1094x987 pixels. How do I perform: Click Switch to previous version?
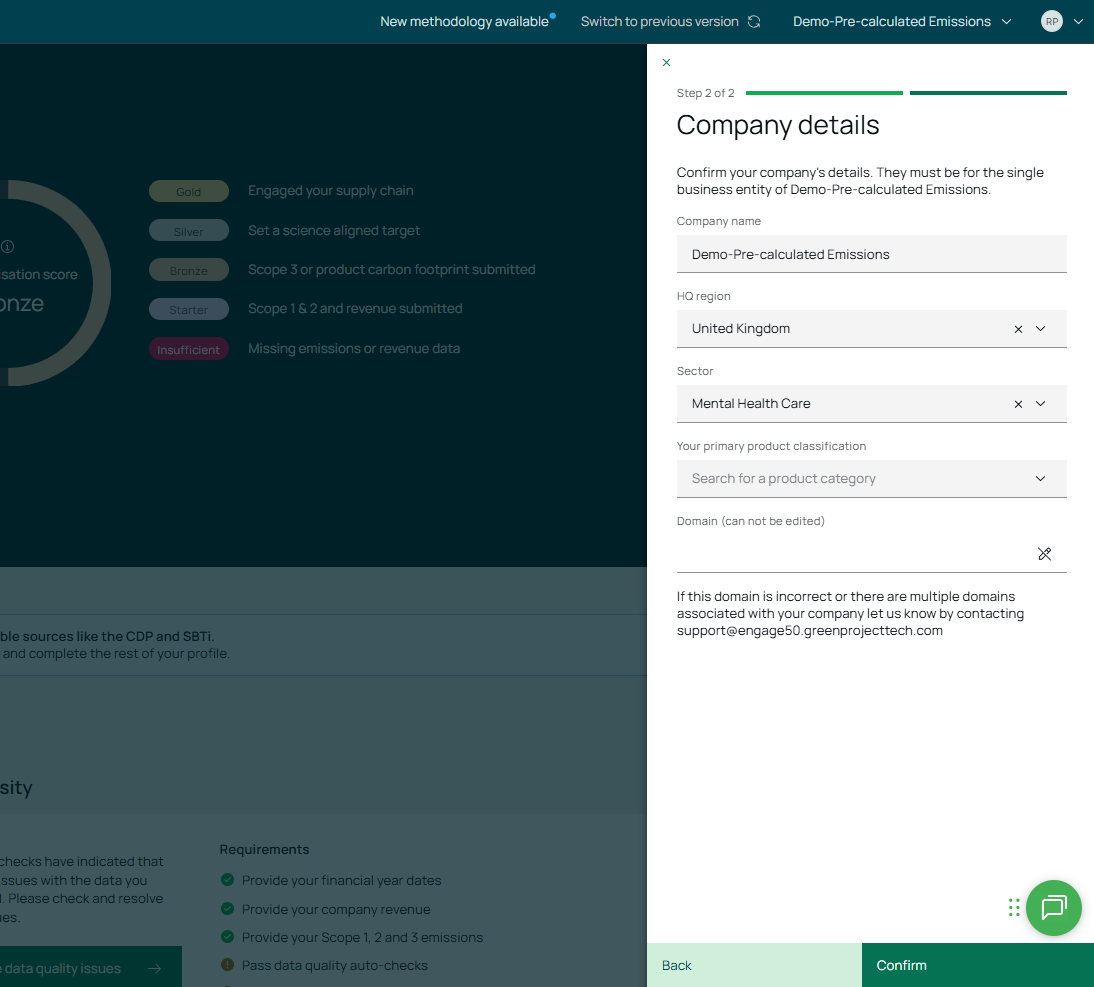pos(659,21)
